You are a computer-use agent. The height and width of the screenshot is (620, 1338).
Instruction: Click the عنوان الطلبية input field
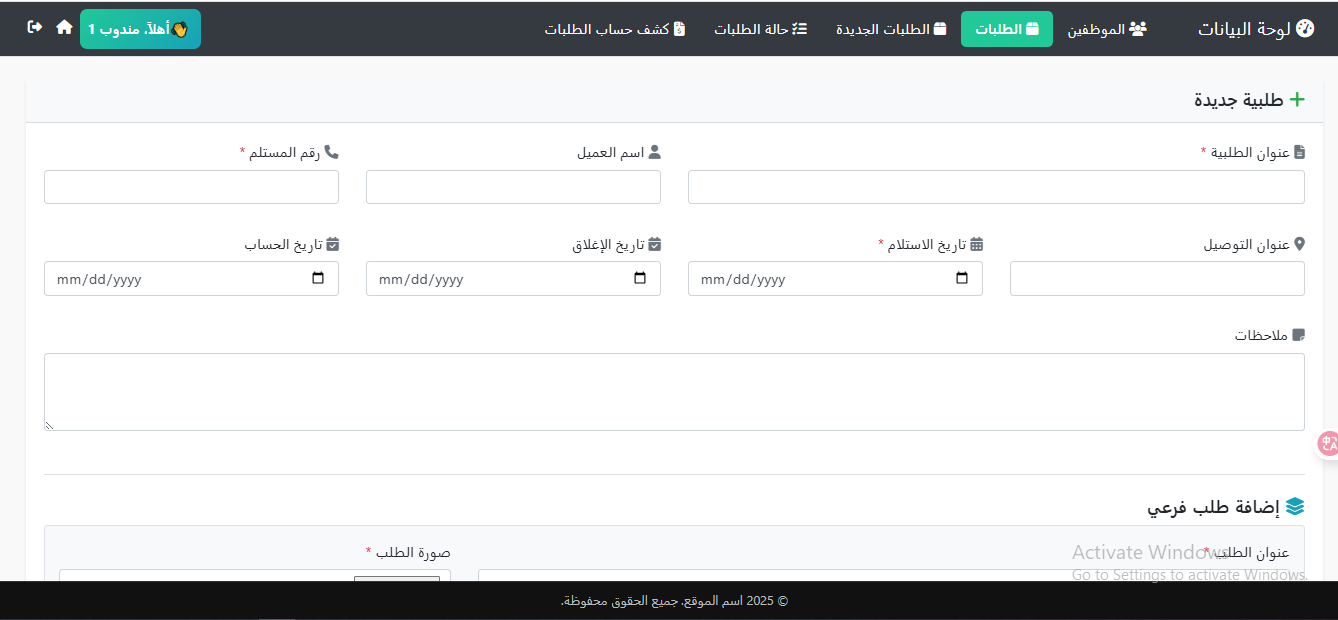pos(996,187)
